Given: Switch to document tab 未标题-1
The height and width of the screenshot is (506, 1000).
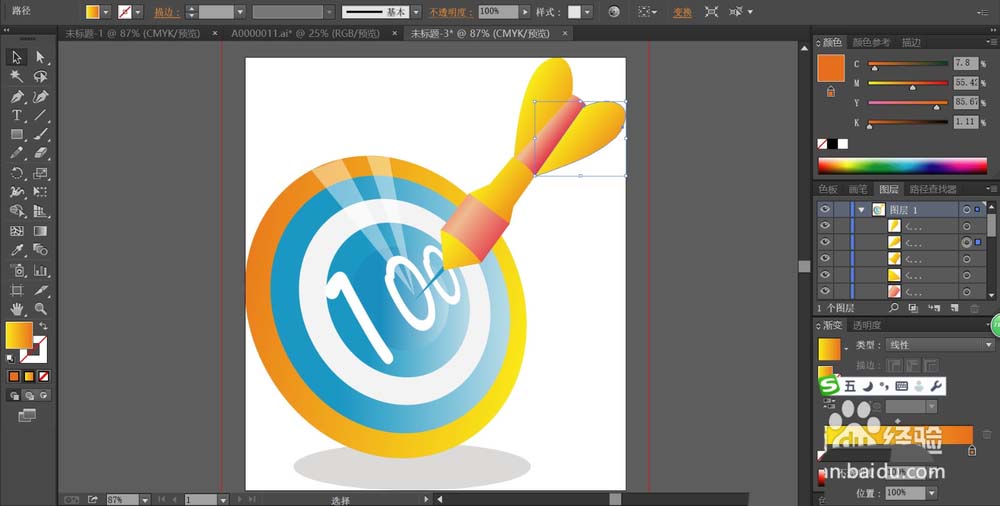Looking at the screenshot, I should [133, 34].
